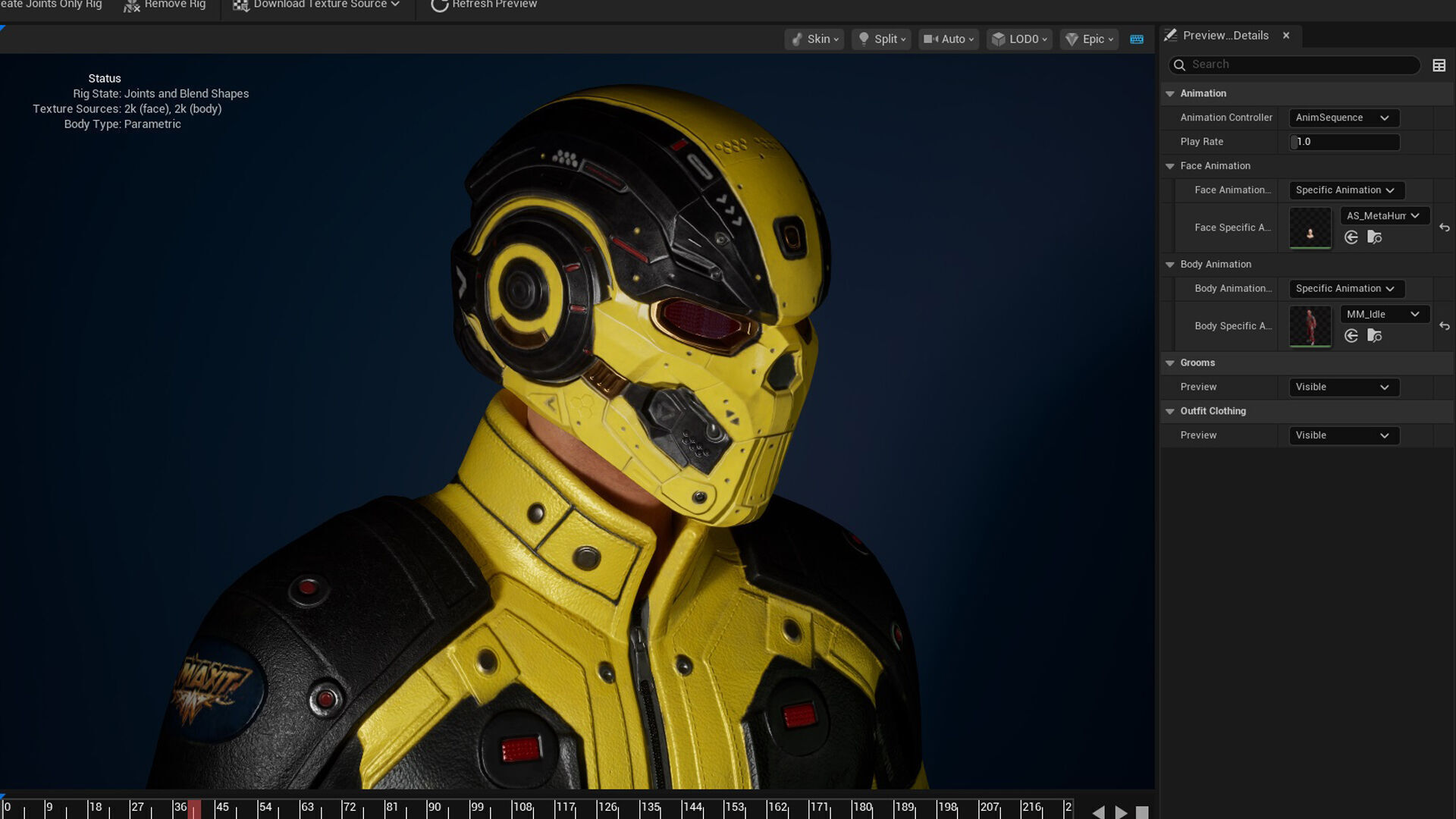Open Download Texture Source options
This screenshot has height=819, width=1456.
(317, 5)
